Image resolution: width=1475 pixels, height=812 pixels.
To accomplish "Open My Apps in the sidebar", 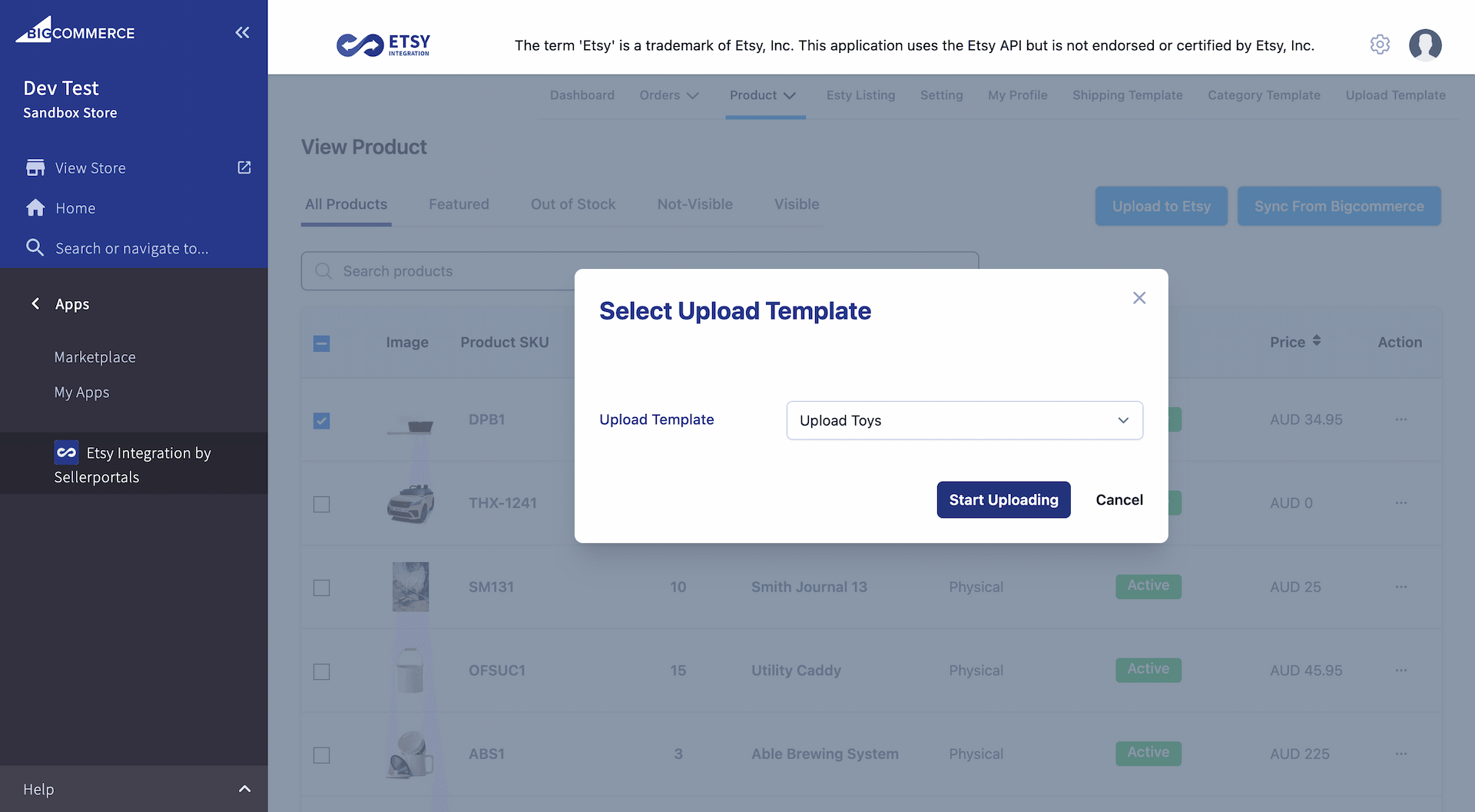I will pos(81,393).
